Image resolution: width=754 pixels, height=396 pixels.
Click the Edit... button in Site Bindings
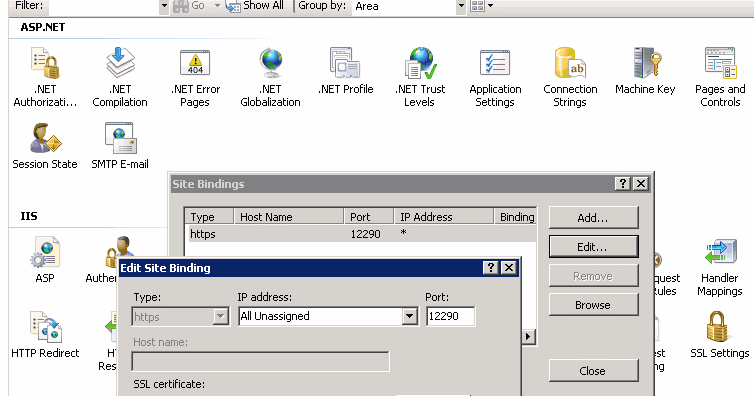(593, 247)
